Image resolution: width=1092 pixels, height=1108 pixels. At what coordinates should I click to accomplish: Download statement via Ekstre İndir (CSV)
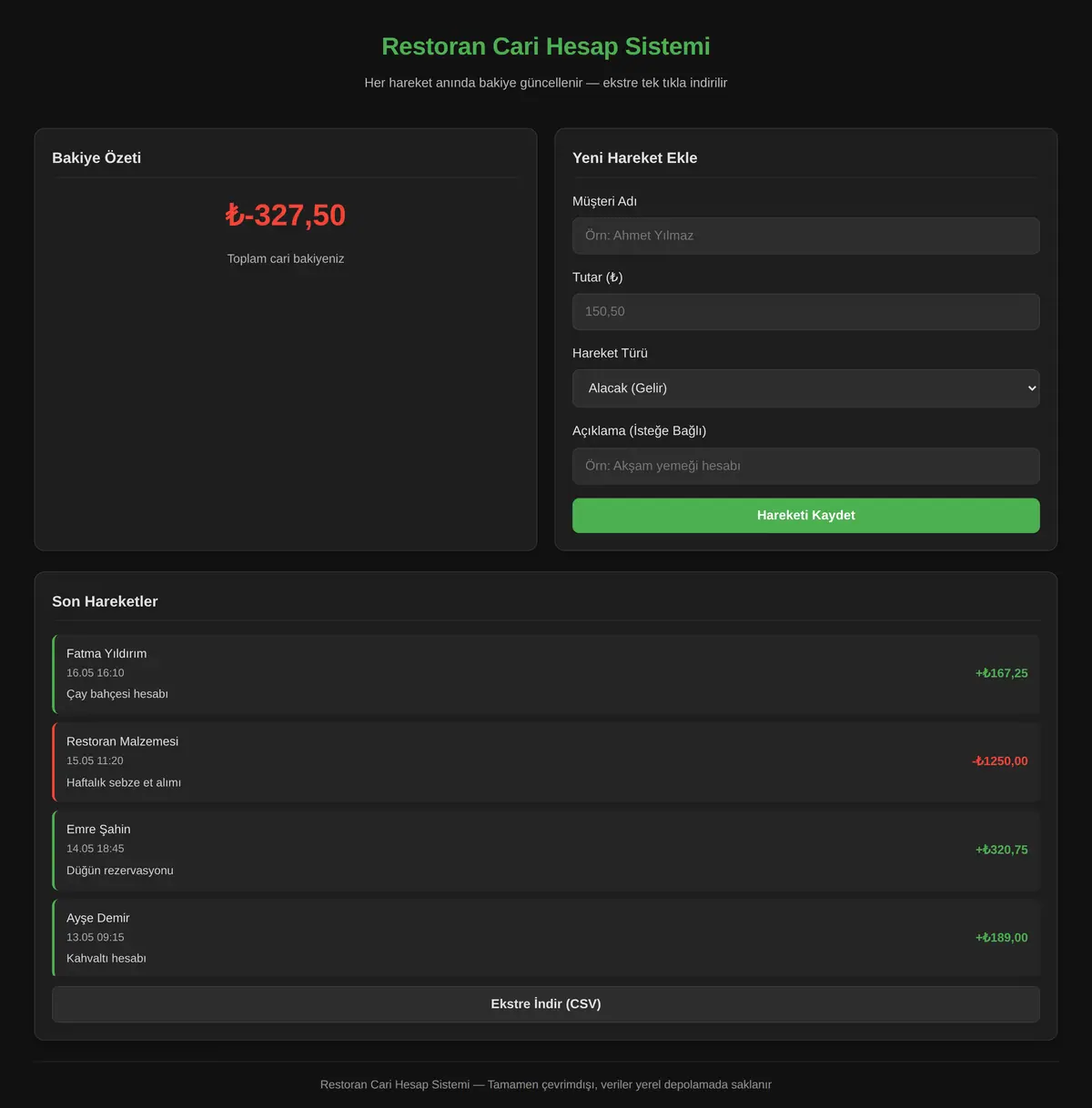click(x=546, y=1004)
